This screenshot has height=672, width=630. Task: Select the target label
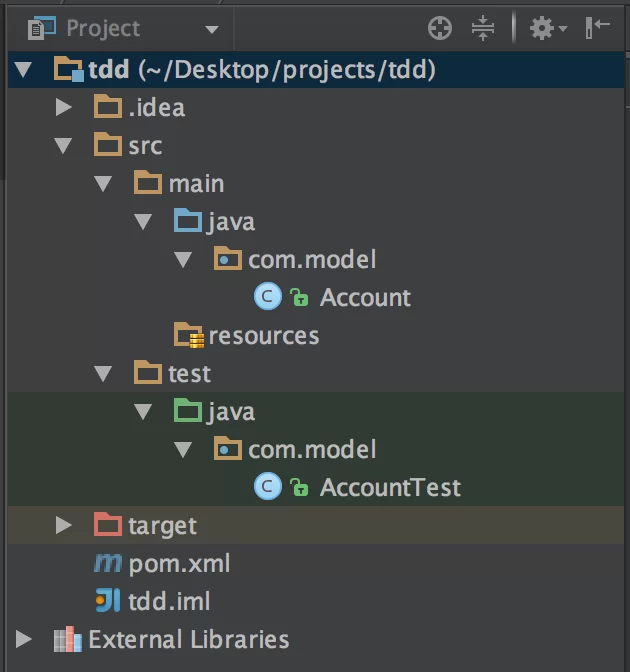(x=162, y=526)
